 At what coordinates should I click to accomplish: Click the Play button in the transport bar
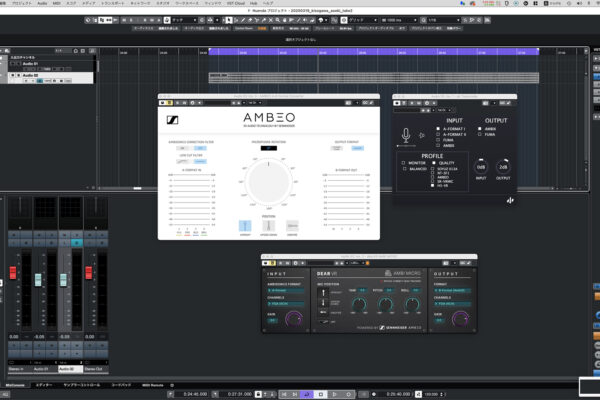coord(334,394)
